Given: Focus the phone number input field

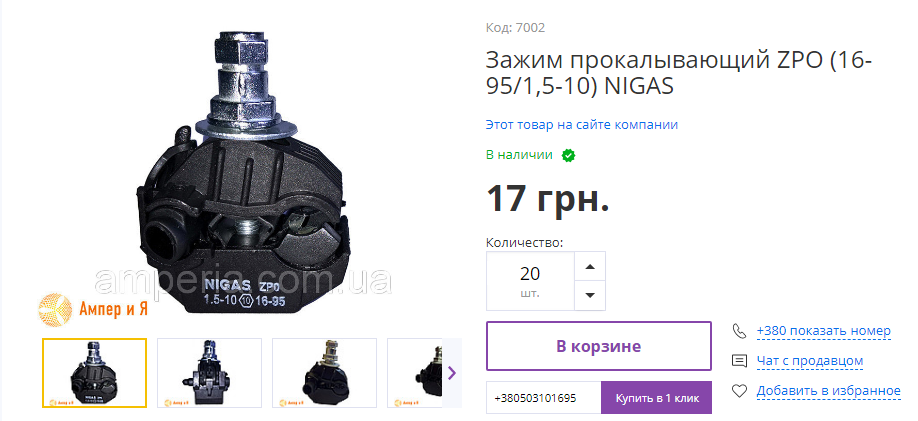Looking at the screenshot, I should [543, 398].
